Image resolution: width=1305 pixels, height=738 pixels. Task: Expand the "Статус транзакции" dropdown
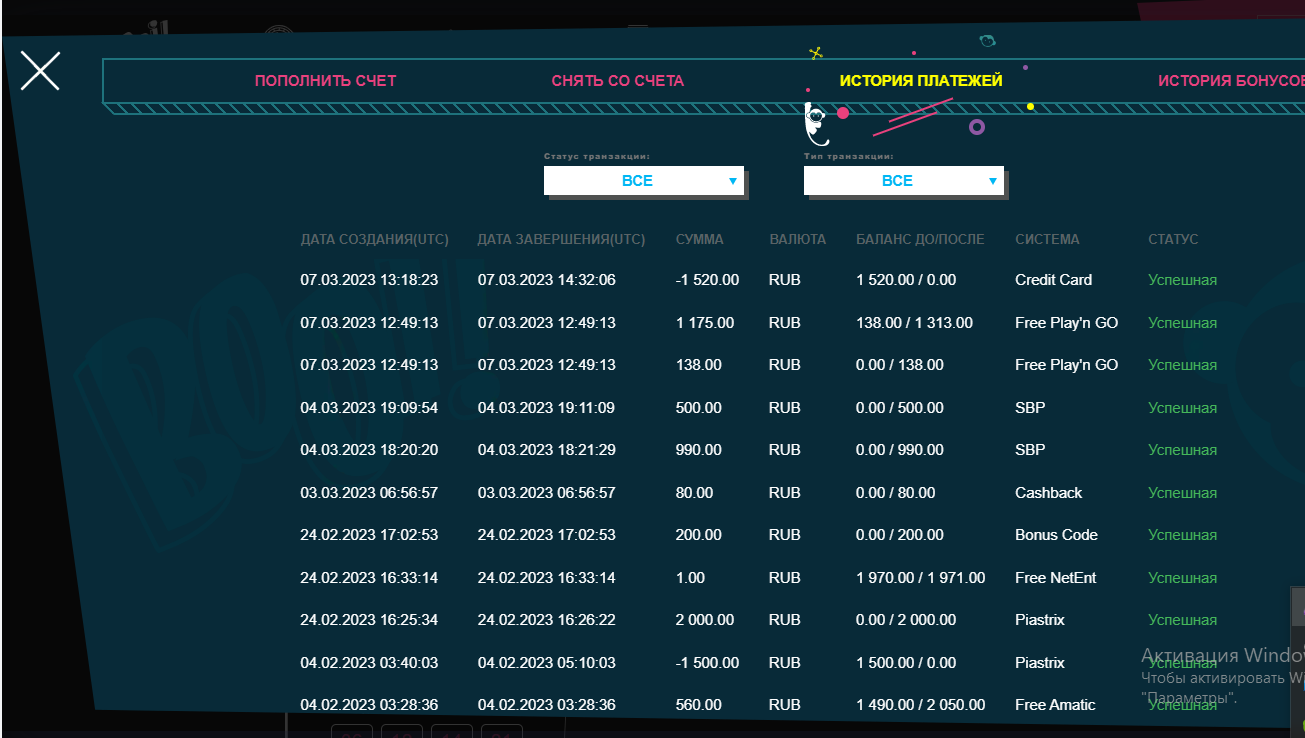(643, 181)
